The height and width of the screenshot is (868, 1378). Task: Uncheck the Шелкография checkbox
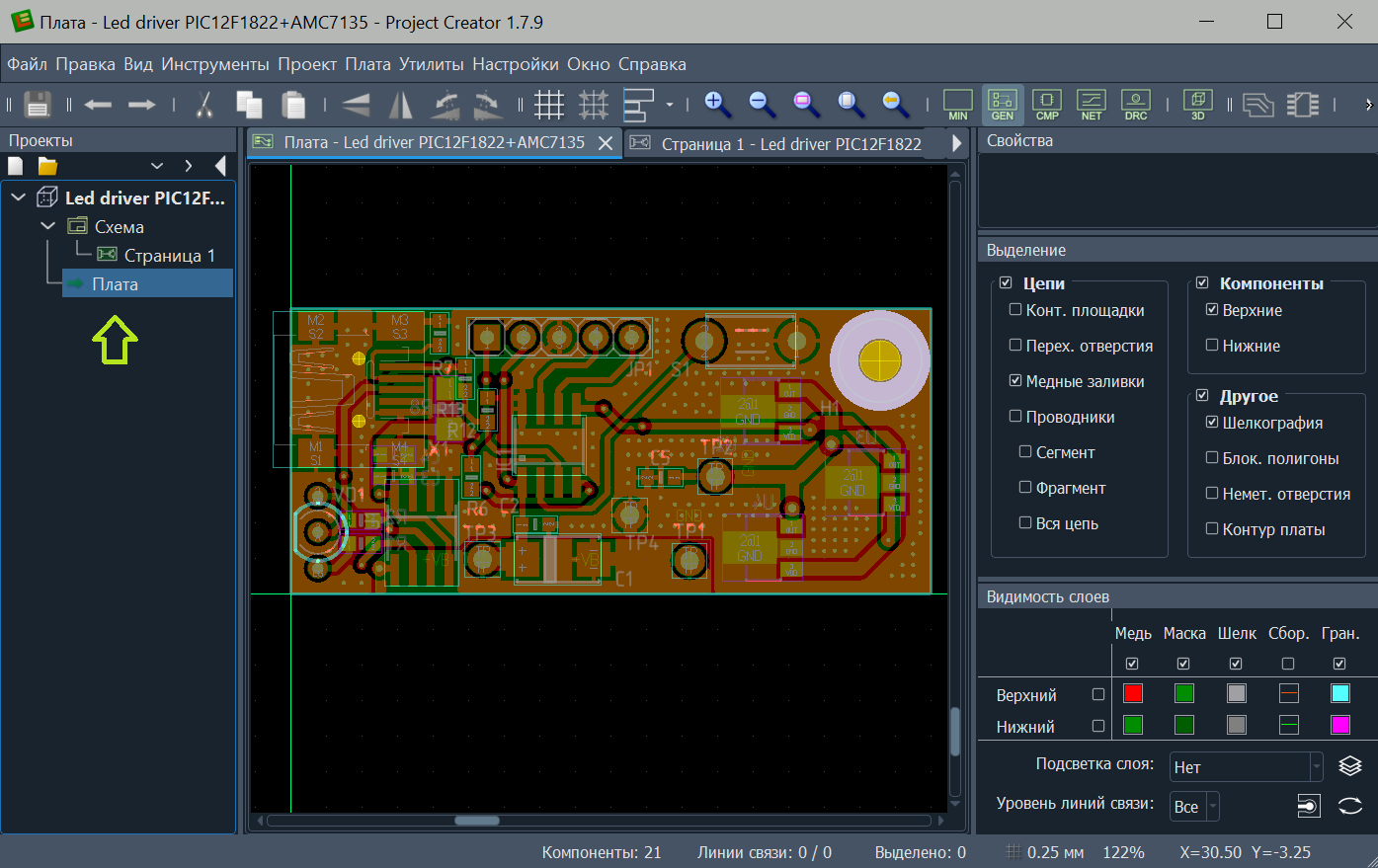pyautogui.click(x=1212, y=423)
